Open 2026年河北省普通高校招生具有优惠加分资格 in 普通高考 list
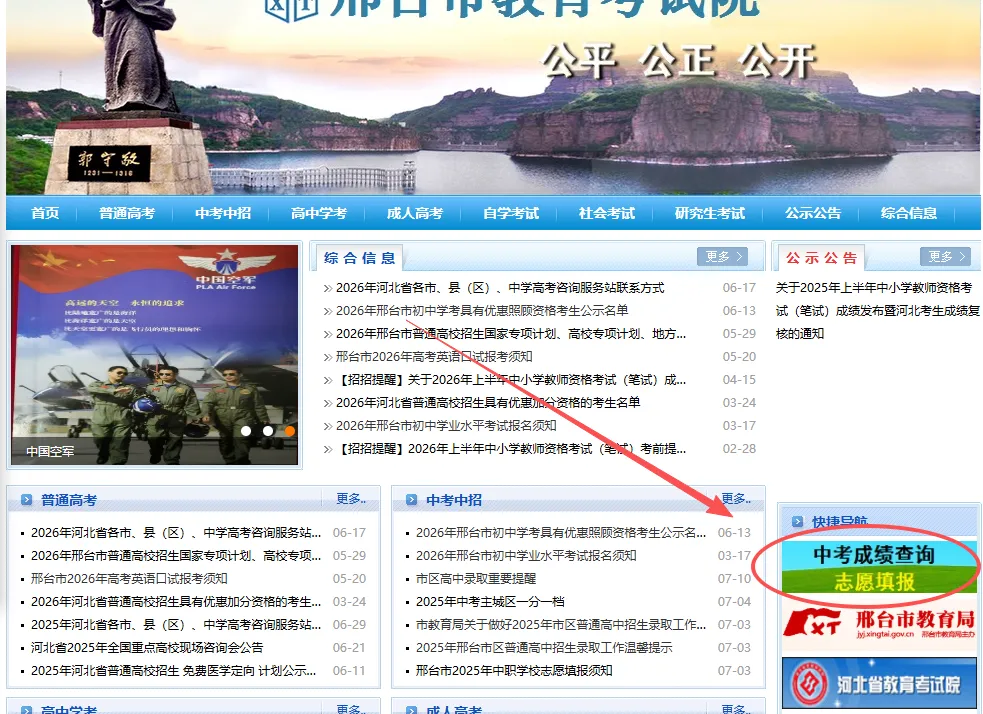The width and height of the screenshot is (983, 714). click(176, 602)
